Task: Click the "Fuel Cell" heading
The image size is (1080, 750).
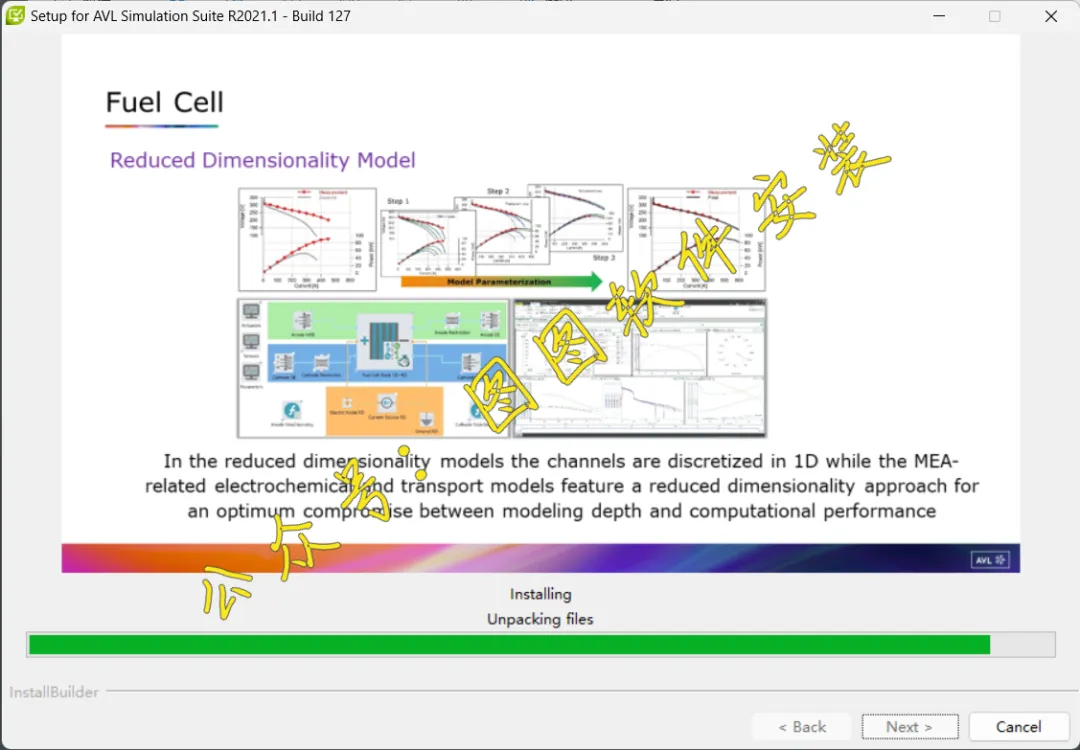Action: click(165, 102)
